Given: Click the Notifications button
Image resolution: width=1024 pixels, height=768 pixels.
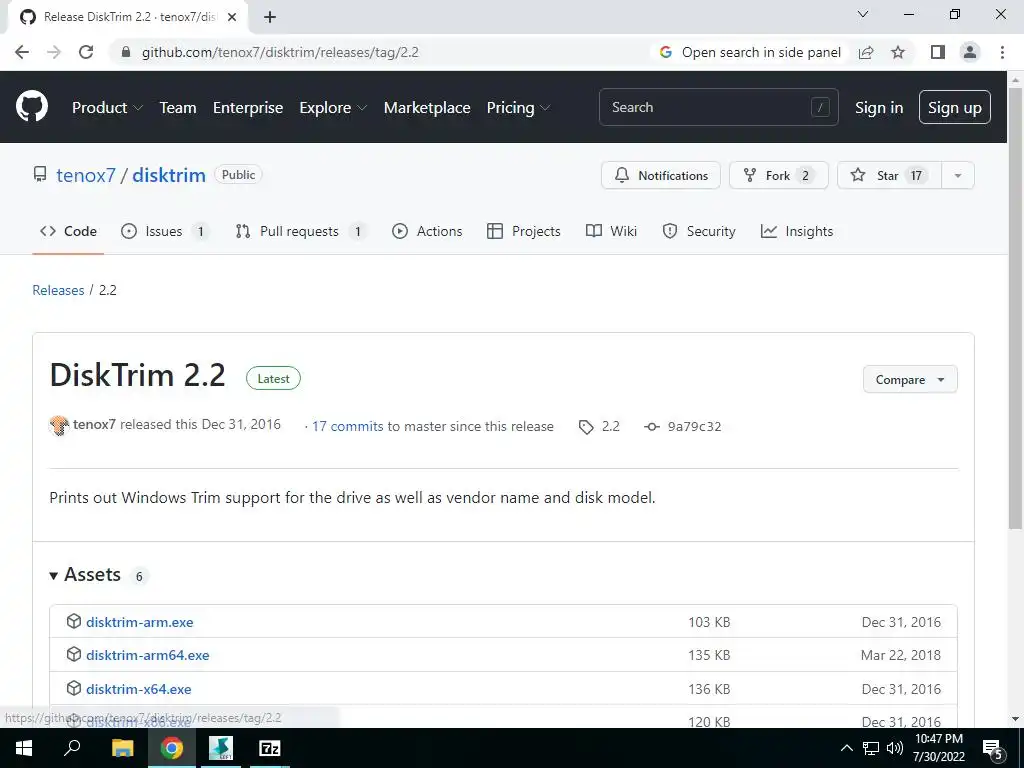Looking at the screenshot, I should point(661,176).
